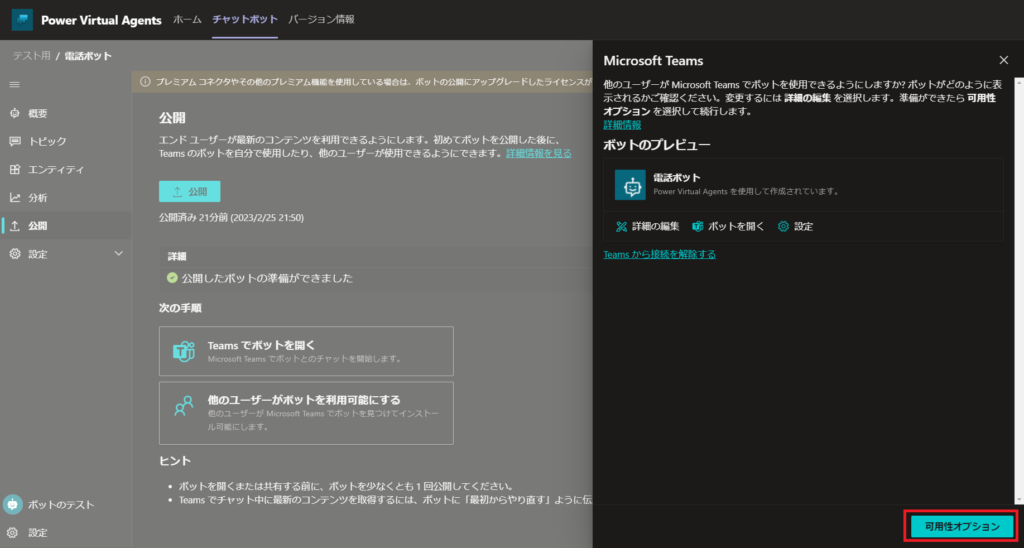Expand the 設定 chevron in the sidebar

[x=119, y=253]
